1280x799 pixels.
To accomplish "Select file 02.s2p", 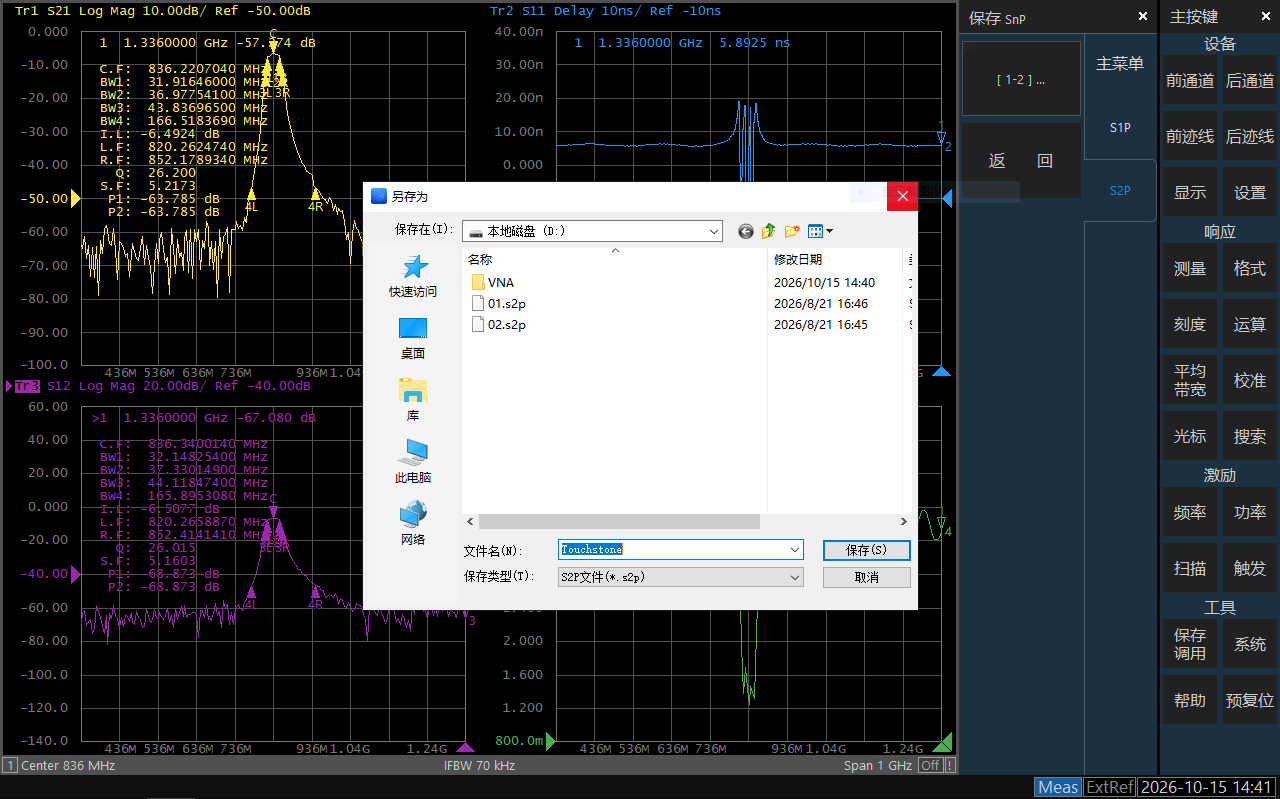I will 498,325.
